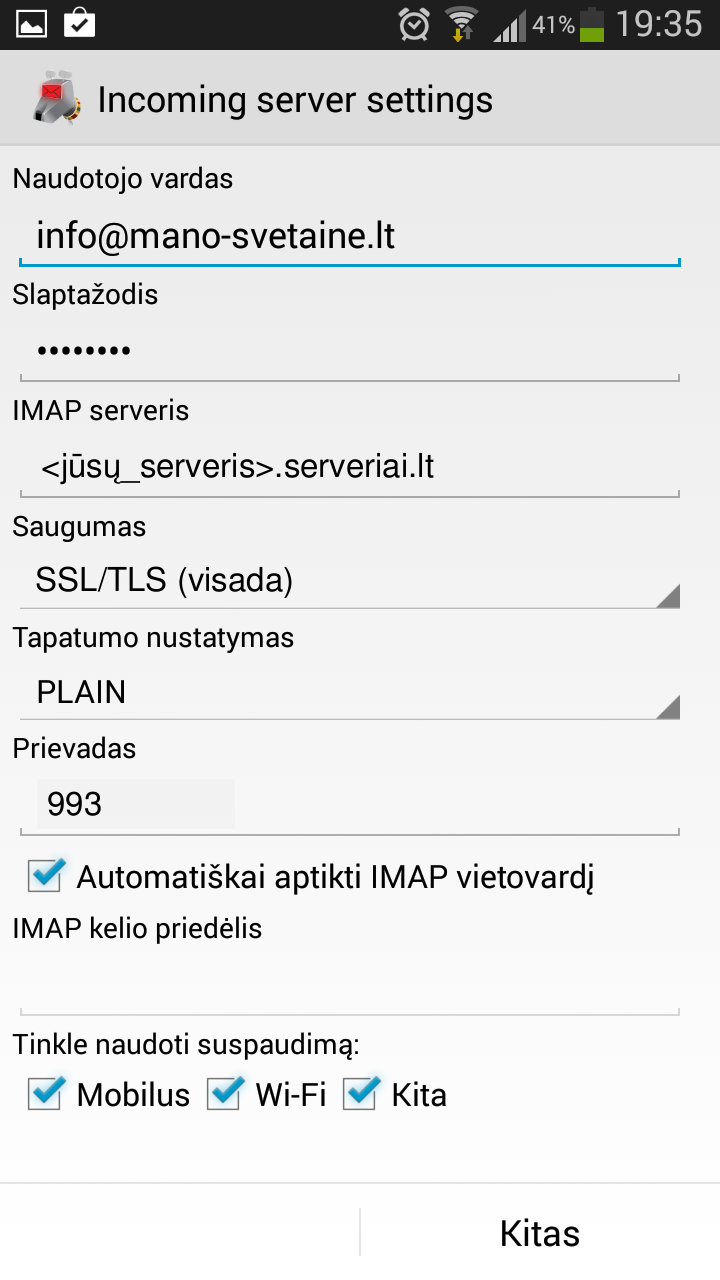Tap the Wi-Fi status icon
The height and width of the screenshot is (1280, 720).
(x=461, y=23)
